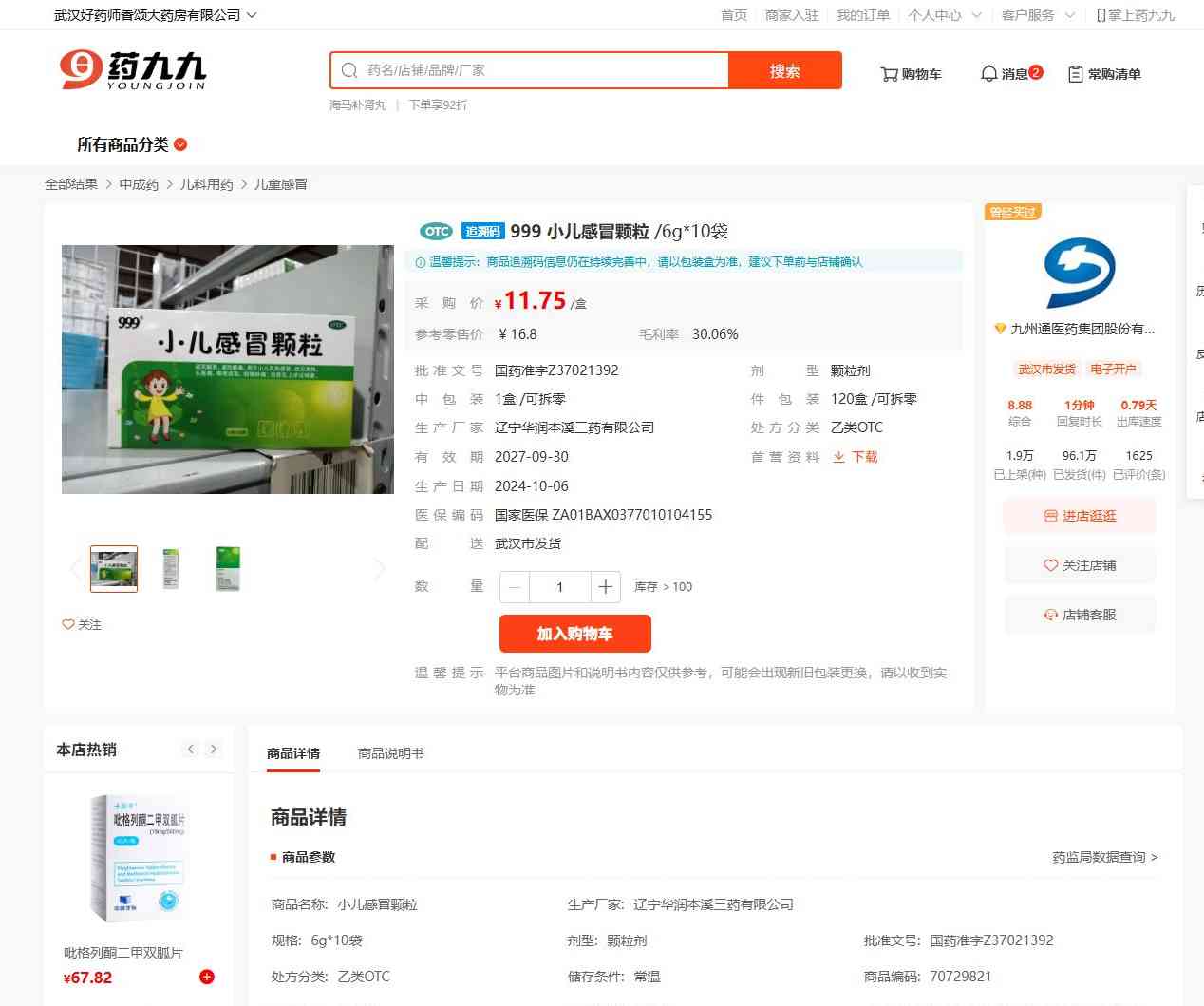The image size is (1204, 1006).
Task: Toggle 关注 favorite under product image
Action: [82, 624]
